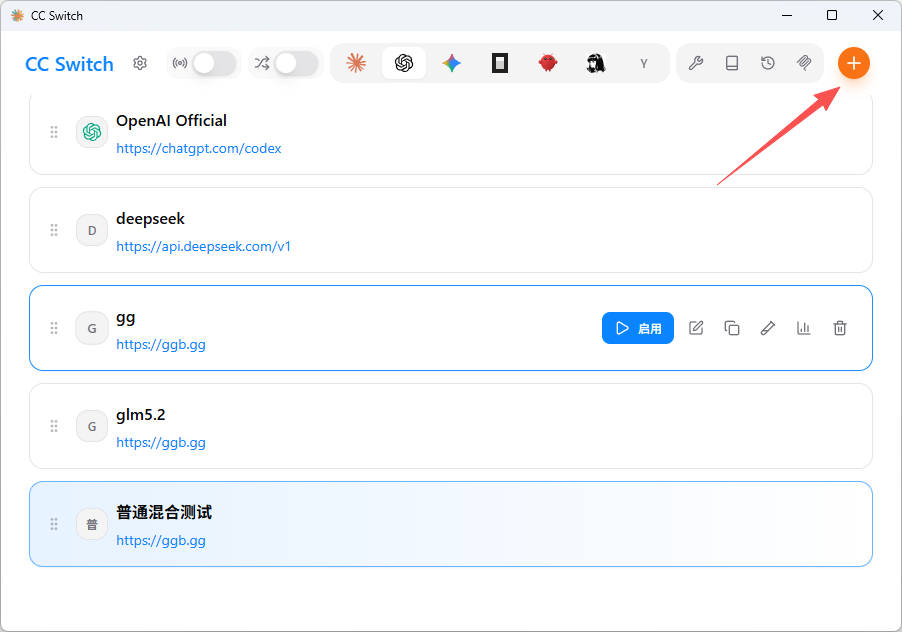The height and width of the screenshot is (632, 902).
Task: Grab the OpenAI Official drag handle
Action: pos(54,132)
